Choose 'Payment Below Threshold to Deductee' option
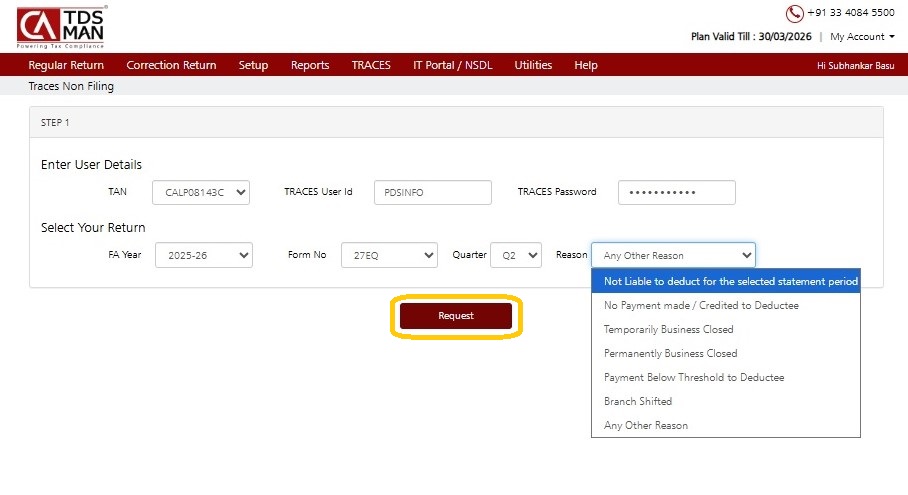The width and height of the screenshot is (908, 495). click(x=694, y=377)
